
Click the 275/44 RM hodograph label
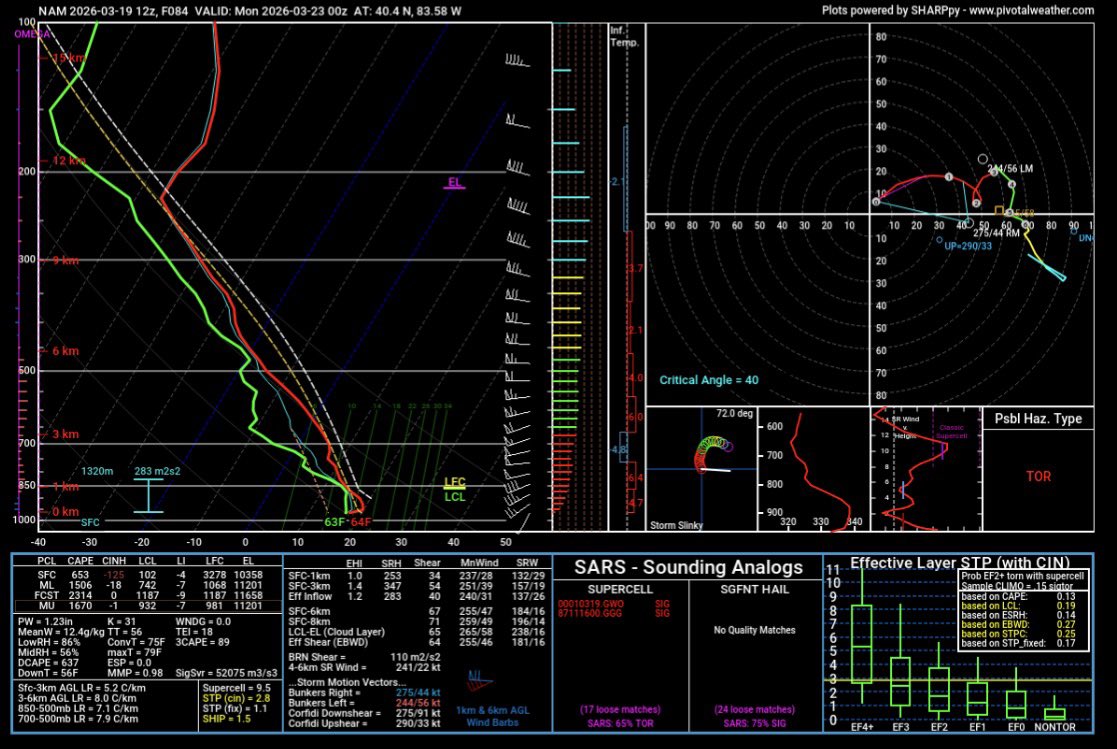pyautogui.click(x=996, y=233)
